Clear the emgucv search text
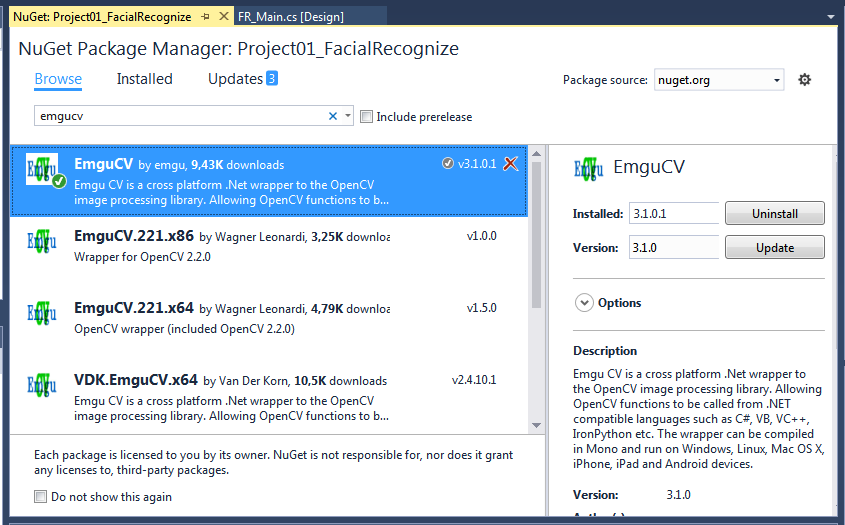845x525 pixels. coord(333,116)
